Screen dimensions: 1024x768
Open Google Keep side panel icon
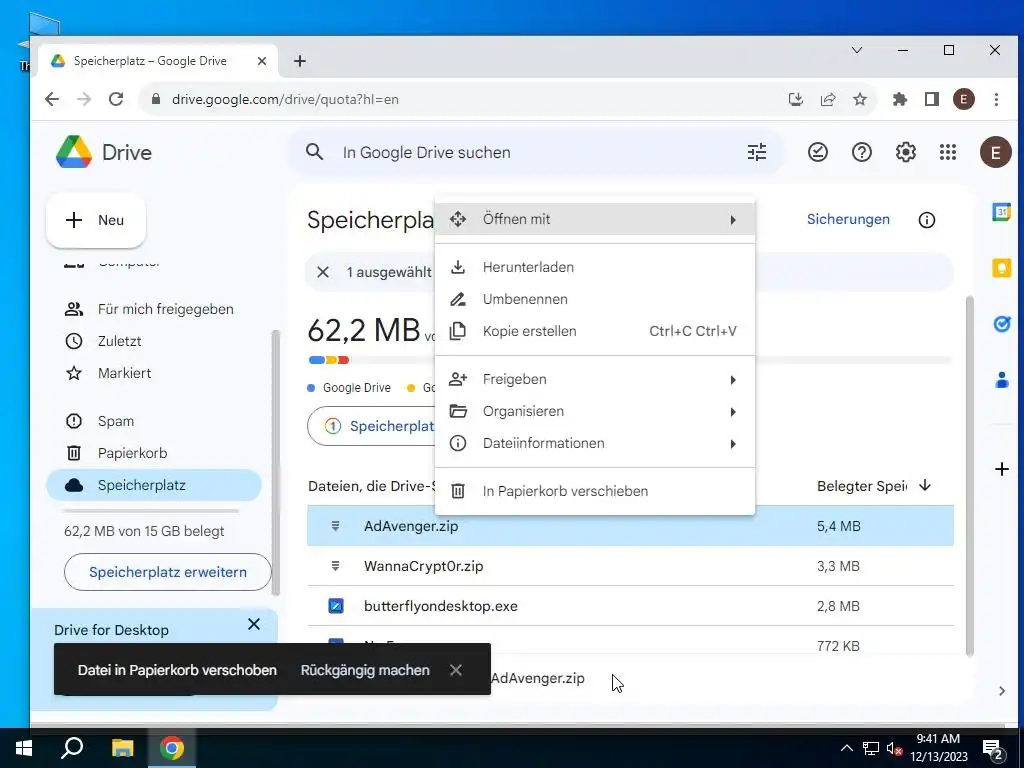click(x=1001, y=268)
